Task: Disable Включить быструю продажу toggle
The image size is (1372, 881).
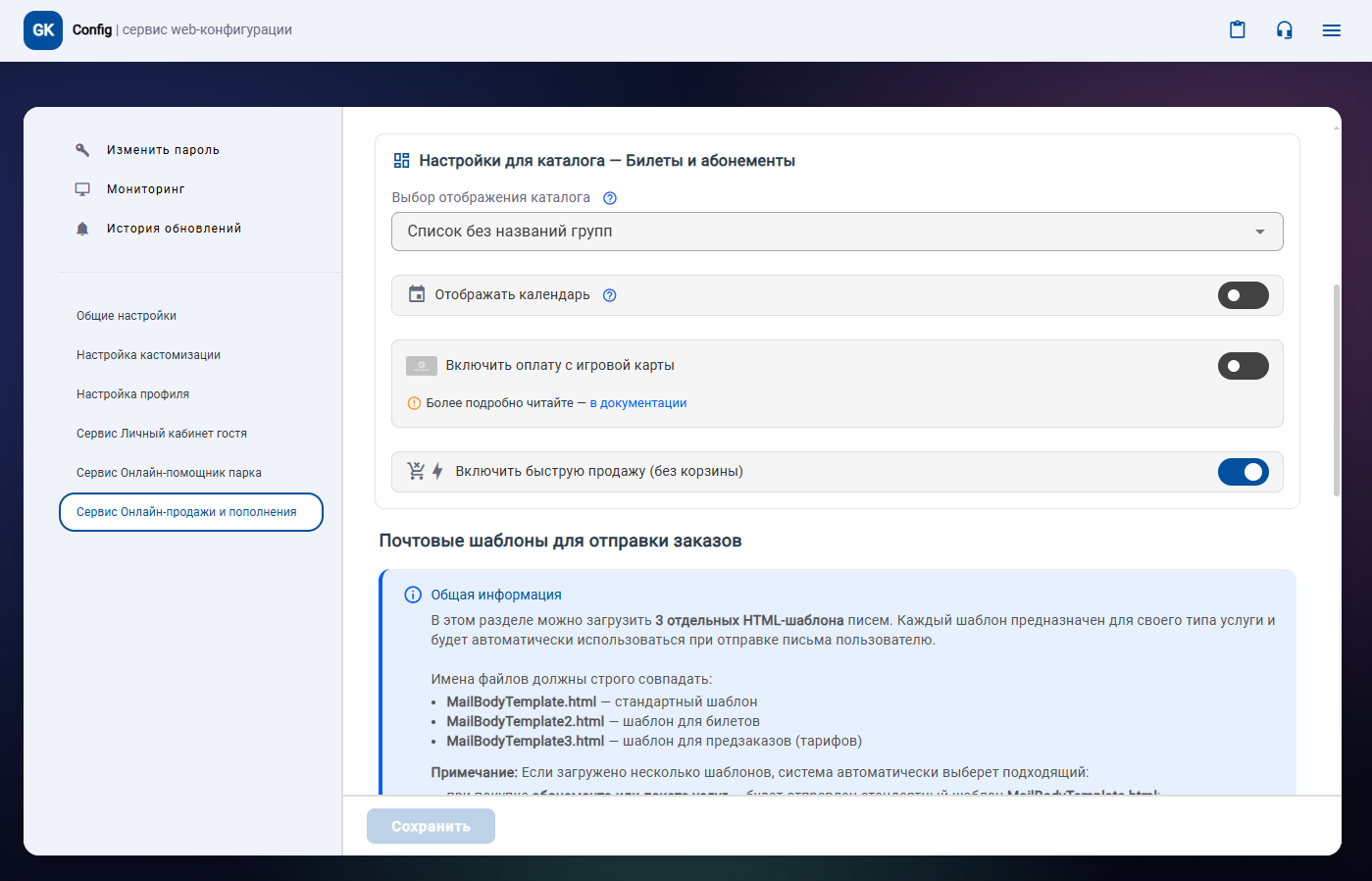Action: (1243, 472)
